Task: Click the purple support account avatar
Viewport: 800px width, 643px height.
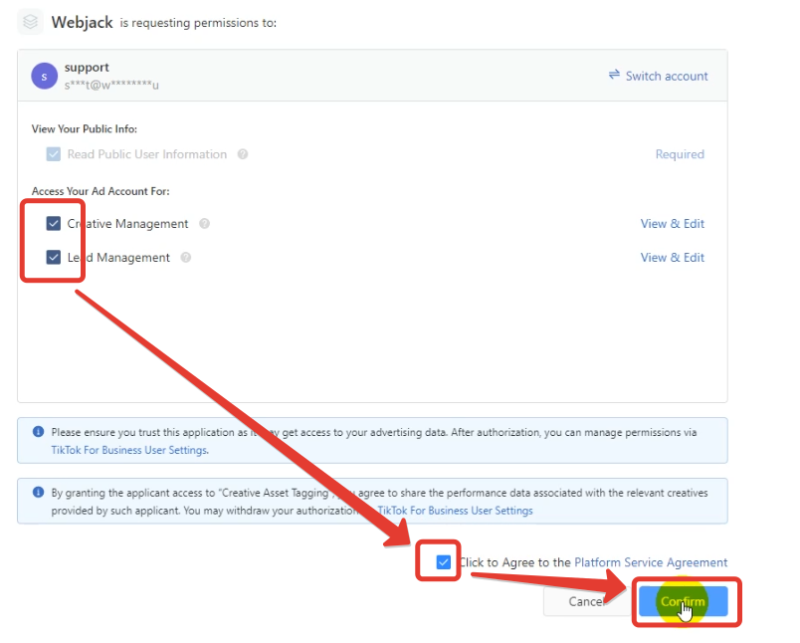Action: tap(44, 76)
